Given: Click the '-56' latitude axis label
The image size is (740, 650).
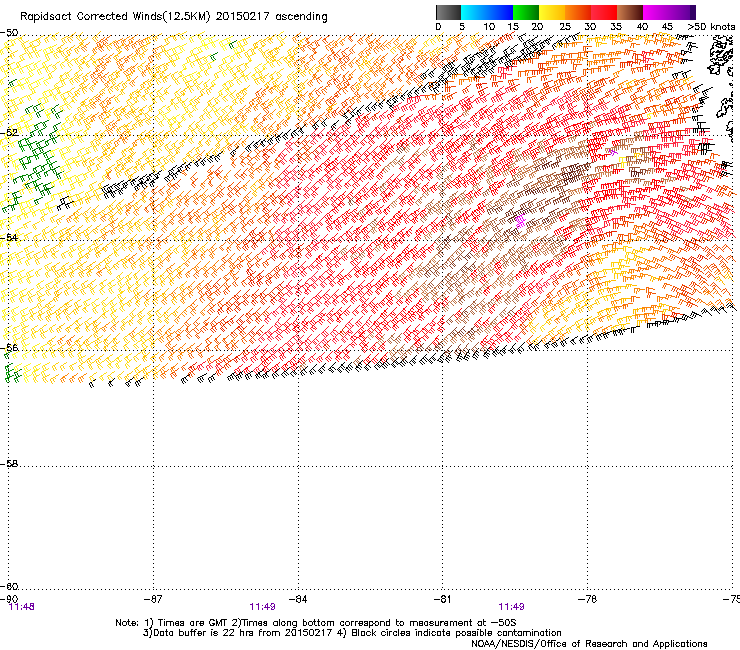Looking at the screenshot, I should click(9, 348).
